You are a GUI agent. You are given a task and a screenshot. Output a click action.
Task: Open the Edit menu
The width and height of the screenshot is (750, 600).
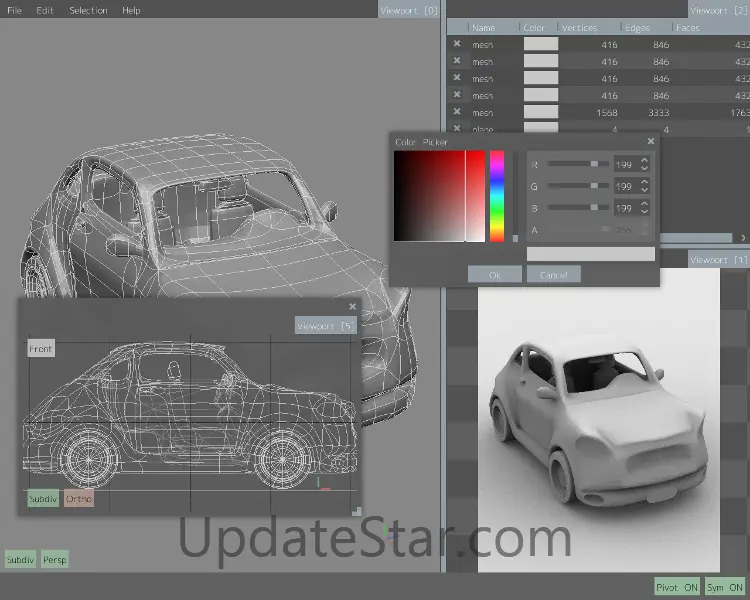point(45,10)
